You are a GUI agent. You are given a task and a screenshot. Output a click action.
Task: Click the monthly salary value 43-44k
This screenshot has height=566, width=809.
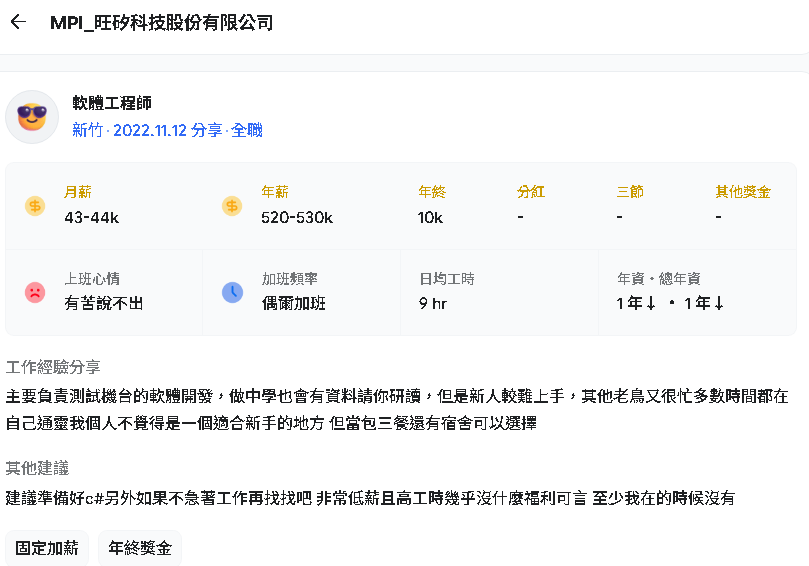[92, 218]
